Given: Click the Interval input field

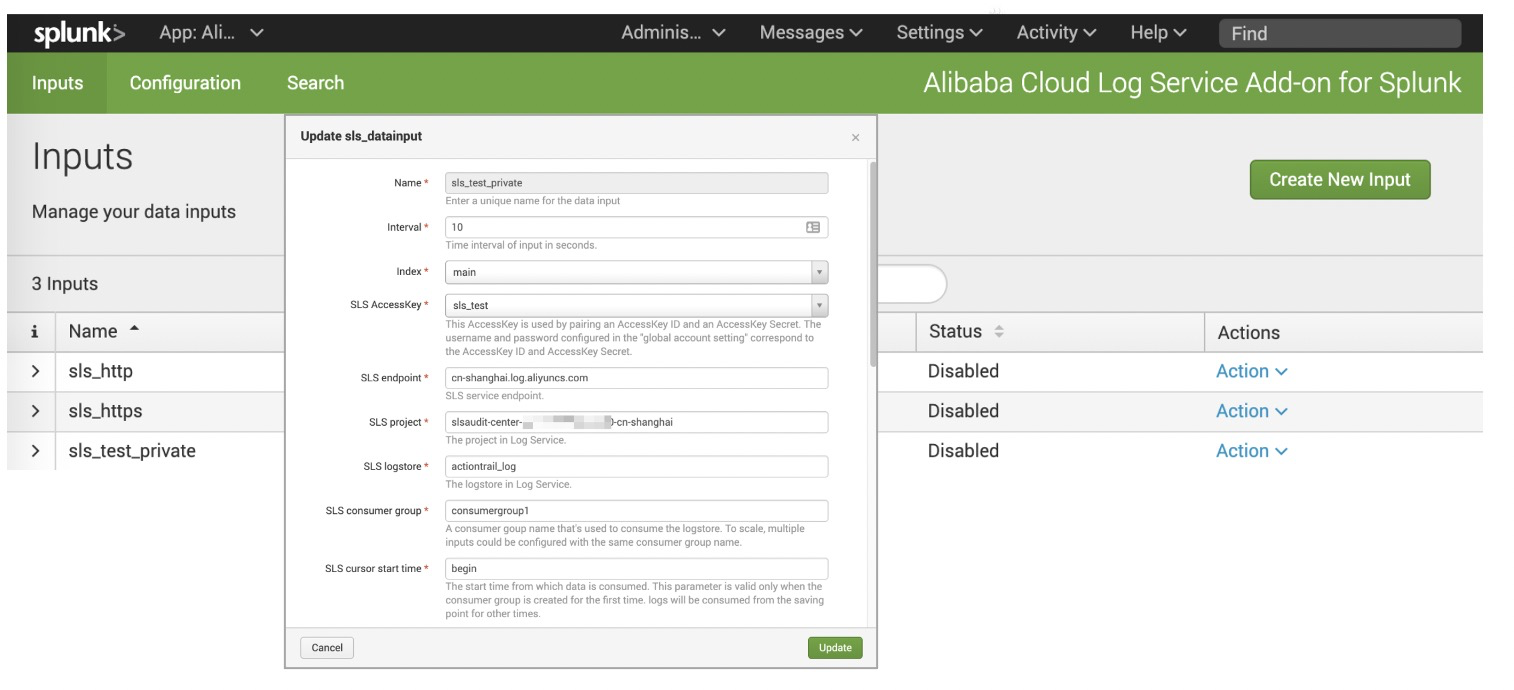Looking at the screenshot, I should (636, 227).
